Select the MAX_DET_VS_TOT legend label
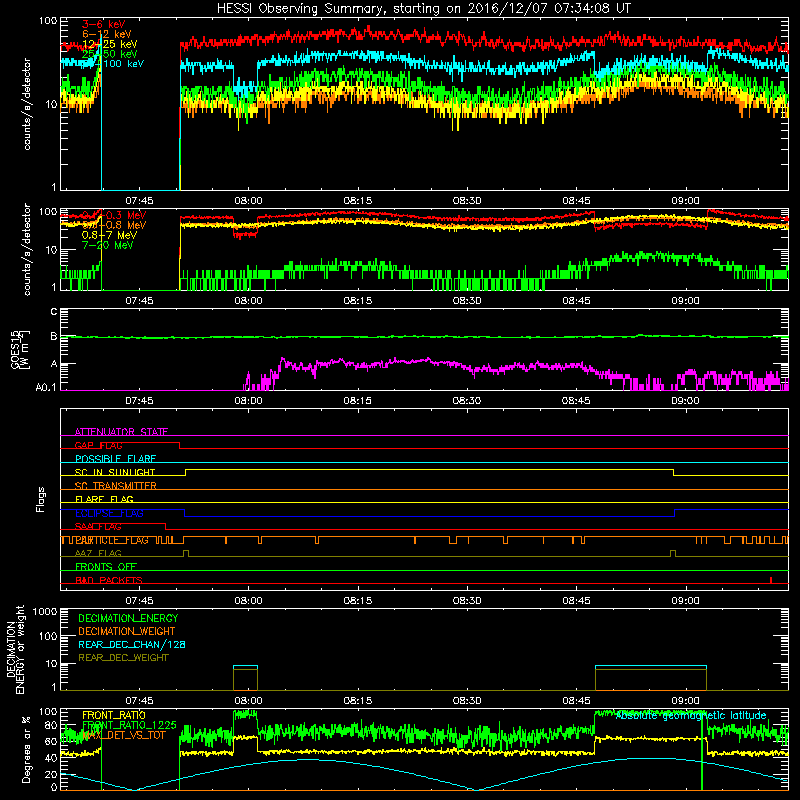The image size is (800, 800). 123,735
